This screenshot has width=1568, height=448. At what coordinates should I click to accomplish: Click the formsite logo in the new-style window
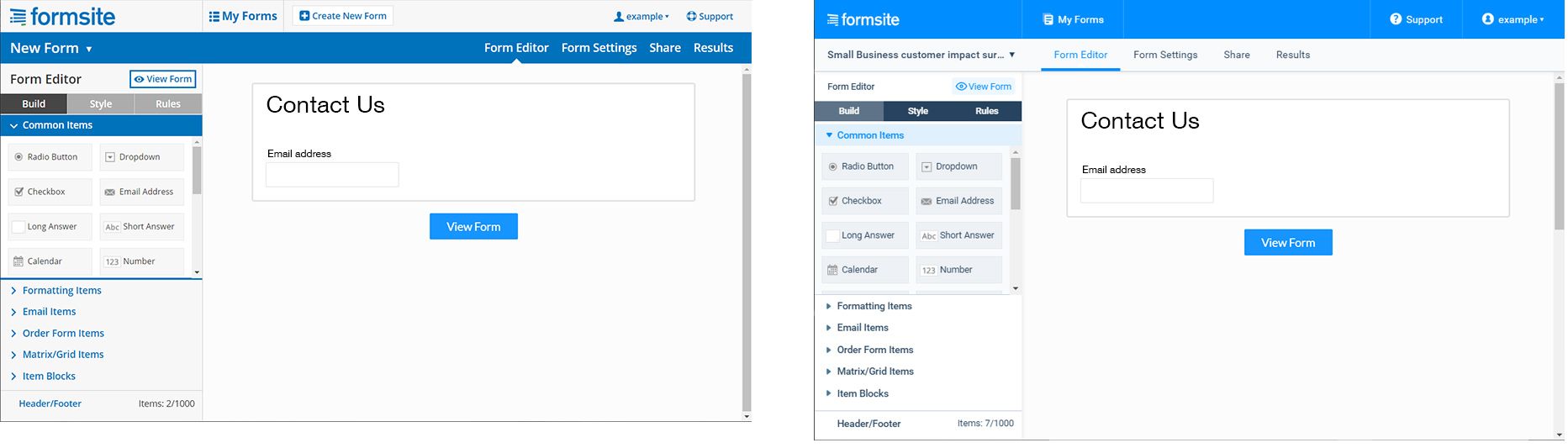[x=863, y=19]
